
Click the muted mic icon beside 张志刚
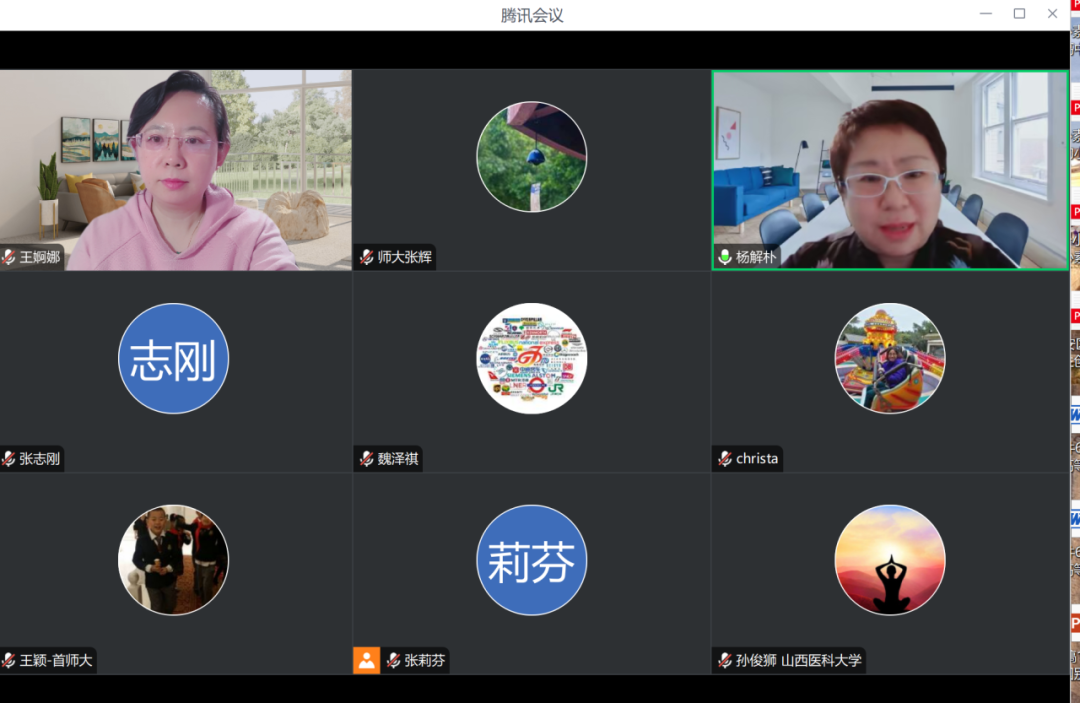tap(9, 459)
